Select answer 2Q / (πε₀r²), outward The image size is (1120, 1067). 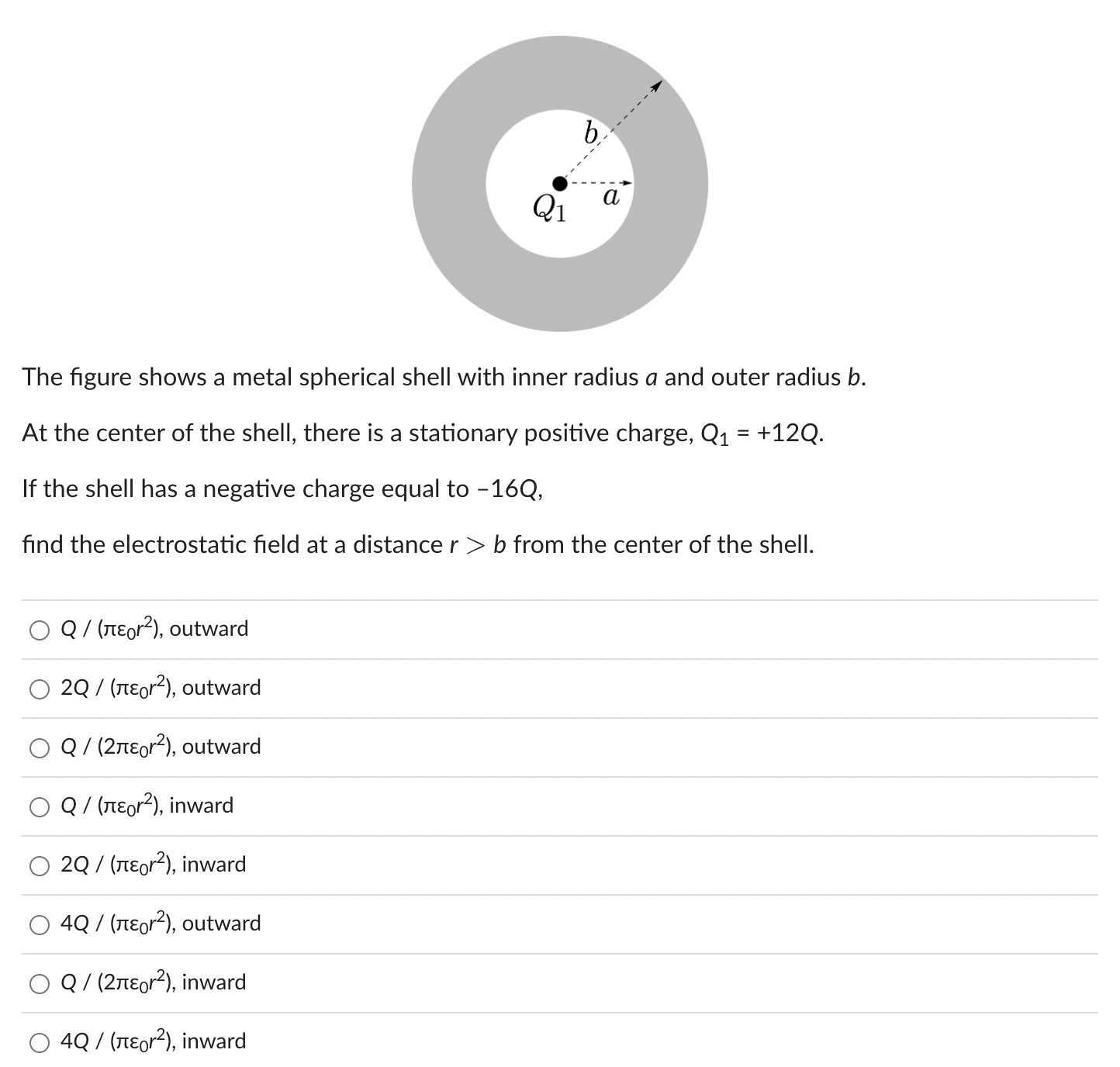click(x=39, y=689)
